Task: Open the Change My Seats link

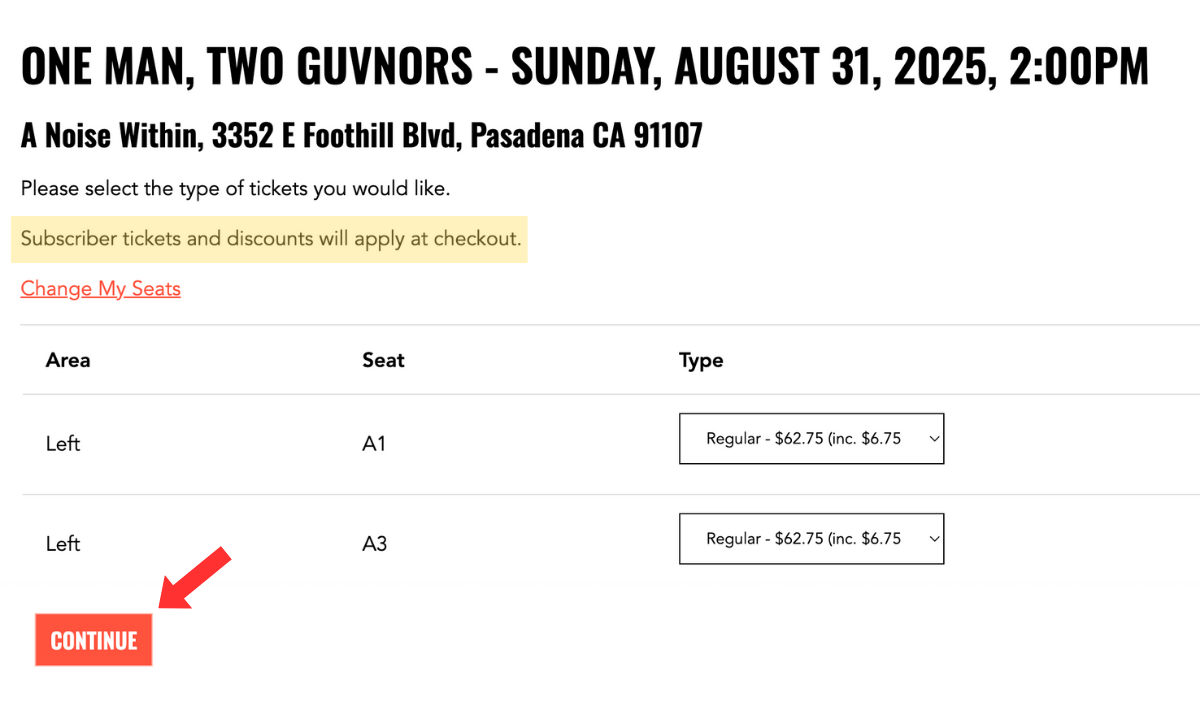Action: (100, 289)
